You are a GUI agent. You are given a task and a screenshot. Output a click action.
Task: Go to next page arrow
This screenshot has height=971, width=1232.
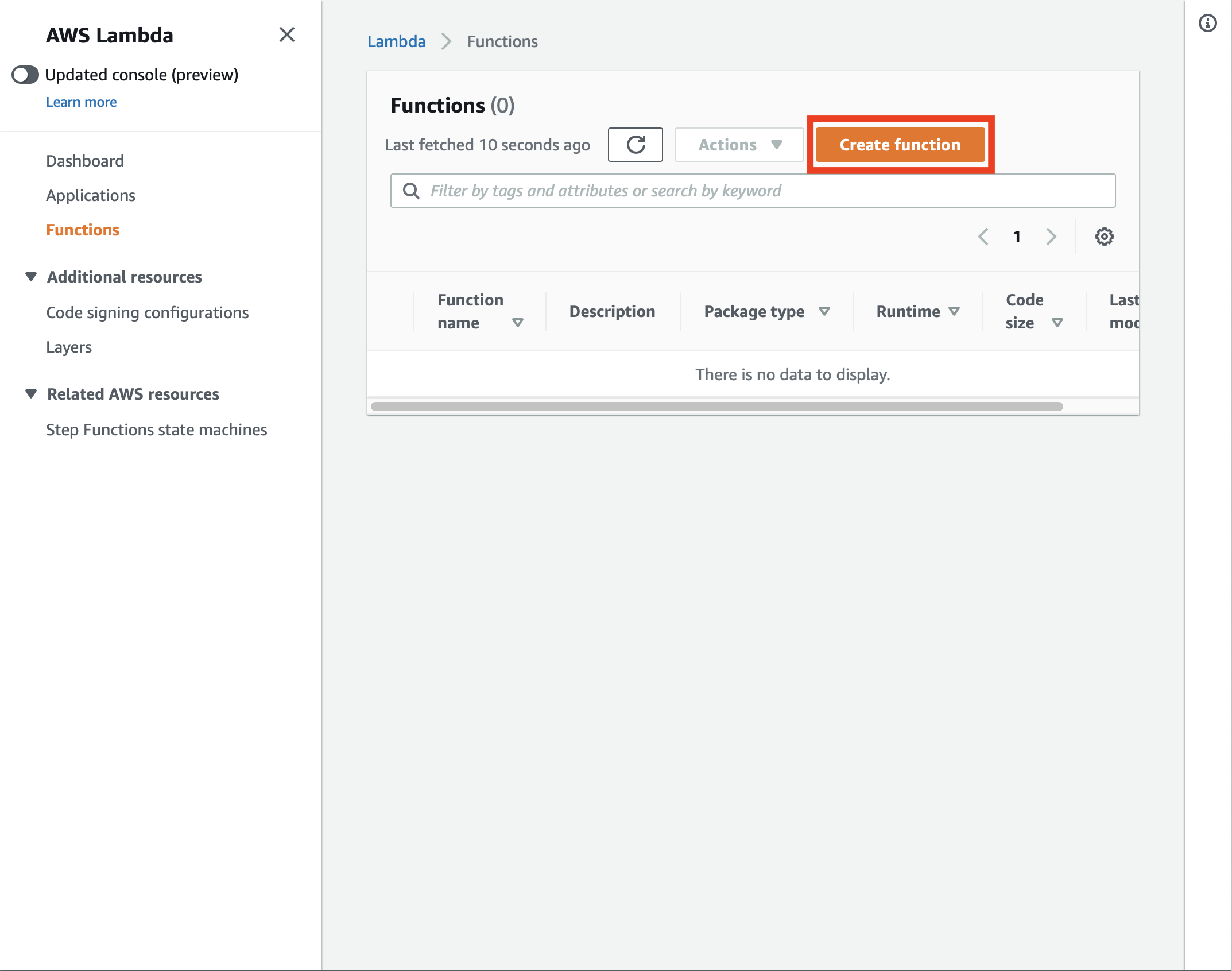click(1051, 237)
